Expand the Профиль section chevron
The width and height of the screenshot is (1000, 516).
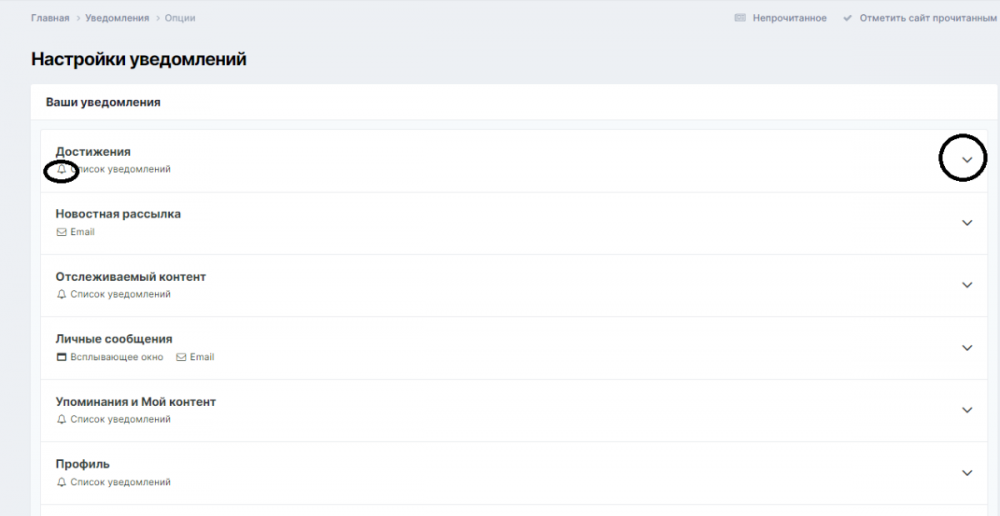tap(967, 473)
